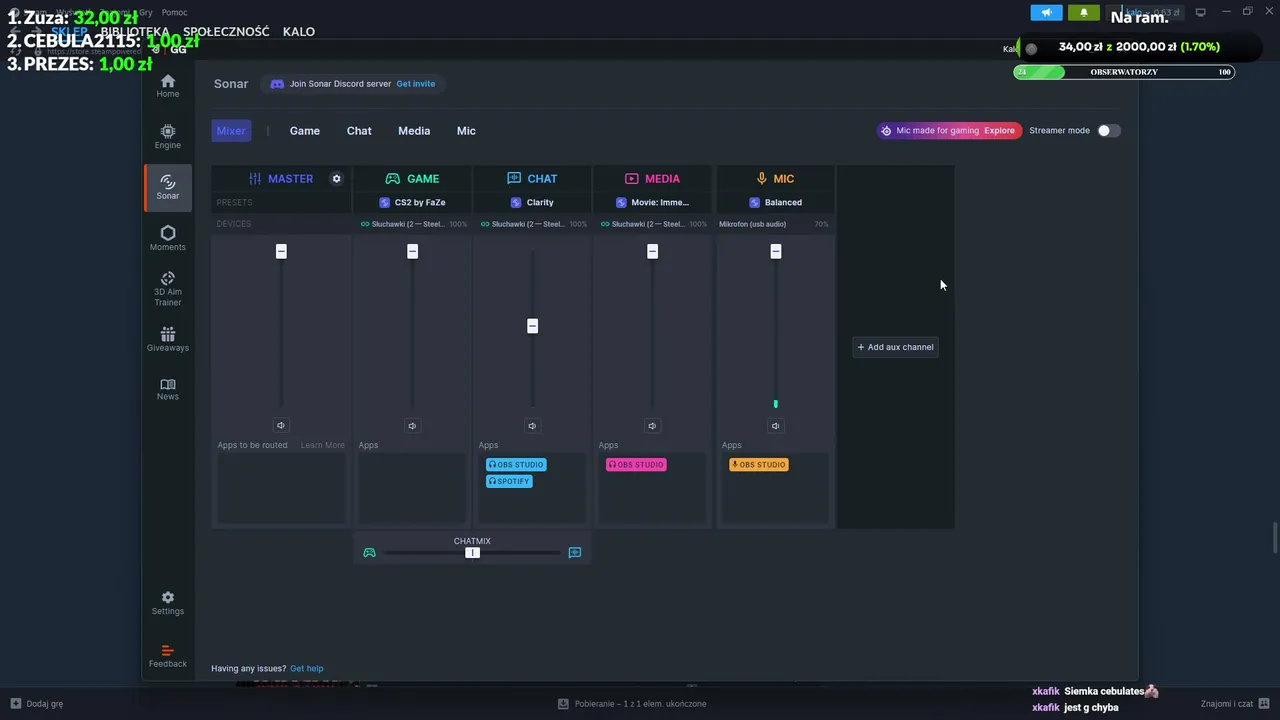
Task: Click OBS Studio app tag in Media channel
Action: 636,465
